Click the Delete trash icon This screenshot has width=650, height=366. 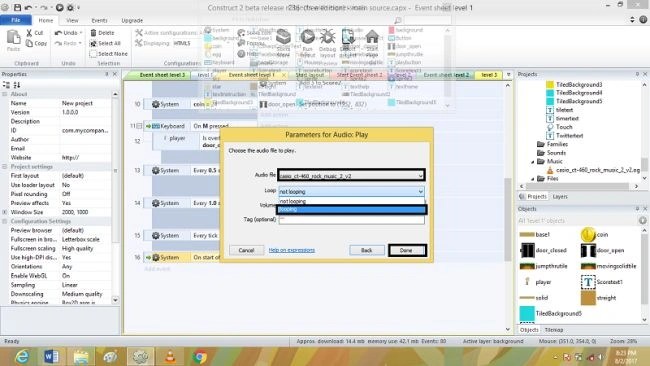click(x=93, y=33)
